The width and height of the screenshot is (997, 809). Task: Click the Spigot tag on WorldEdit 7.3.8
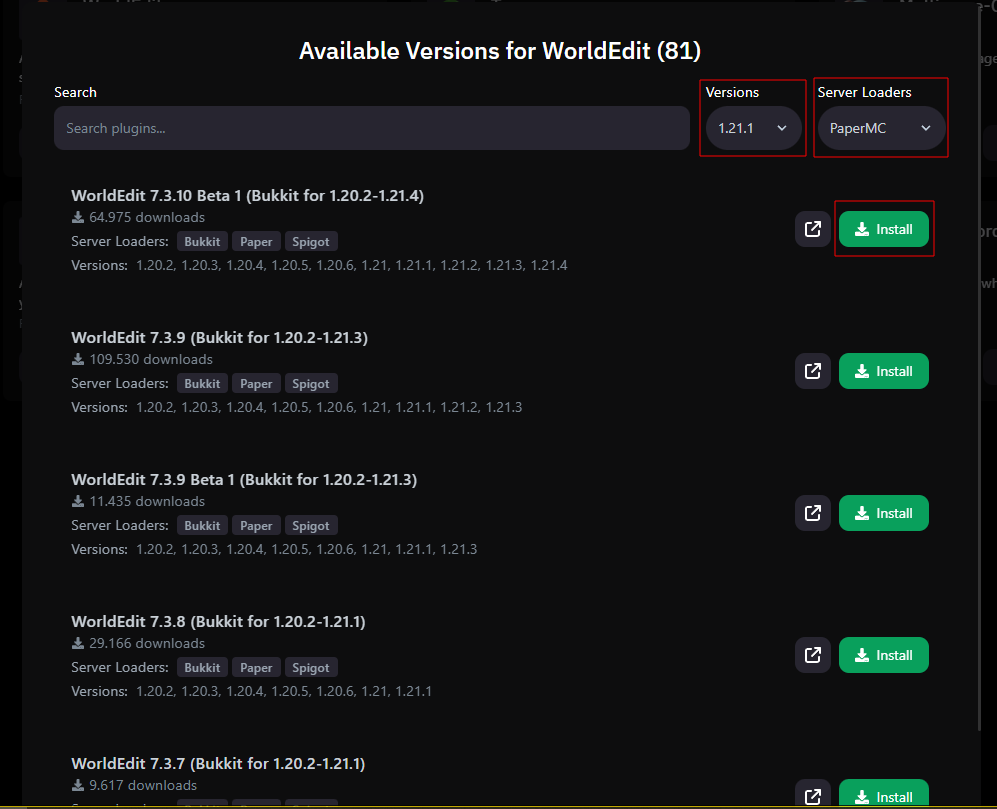click(311, 667)
